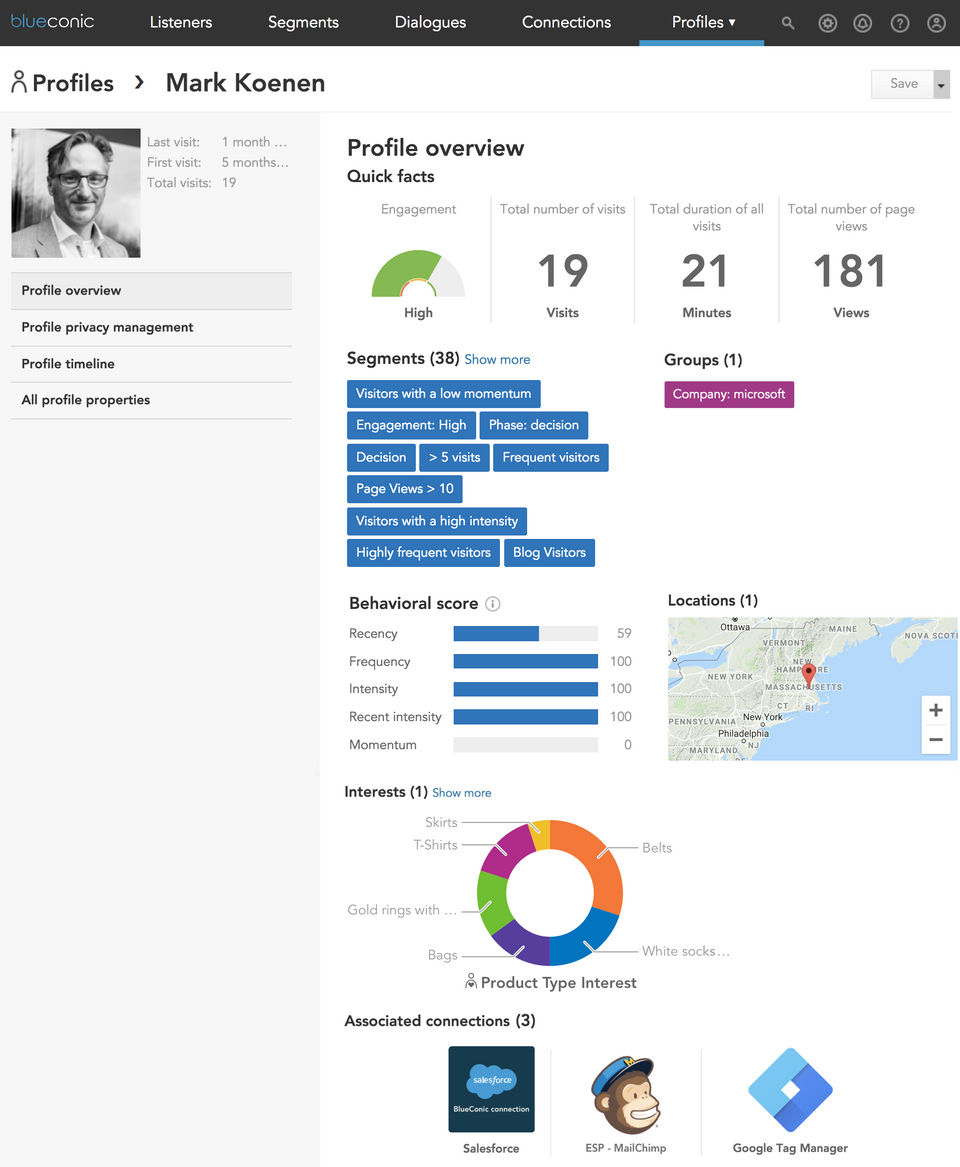Open the Dialogues tab

(430, 22)
